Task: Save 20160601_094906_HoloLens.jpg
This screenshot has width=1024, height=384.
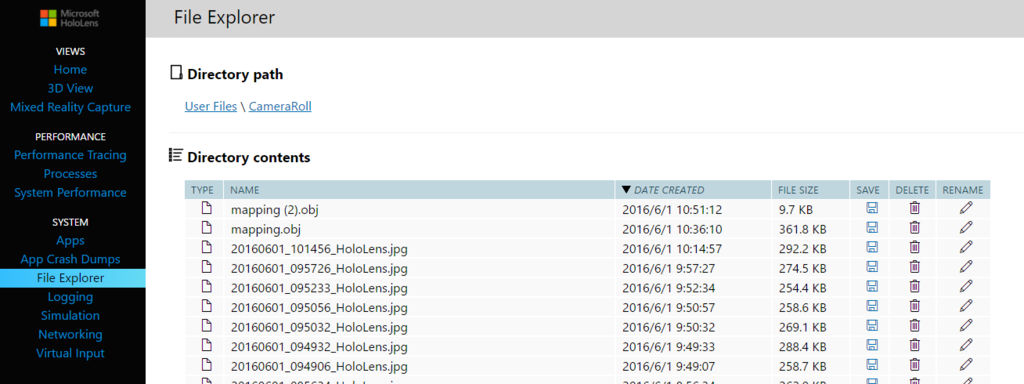Action: pos(871,364)
